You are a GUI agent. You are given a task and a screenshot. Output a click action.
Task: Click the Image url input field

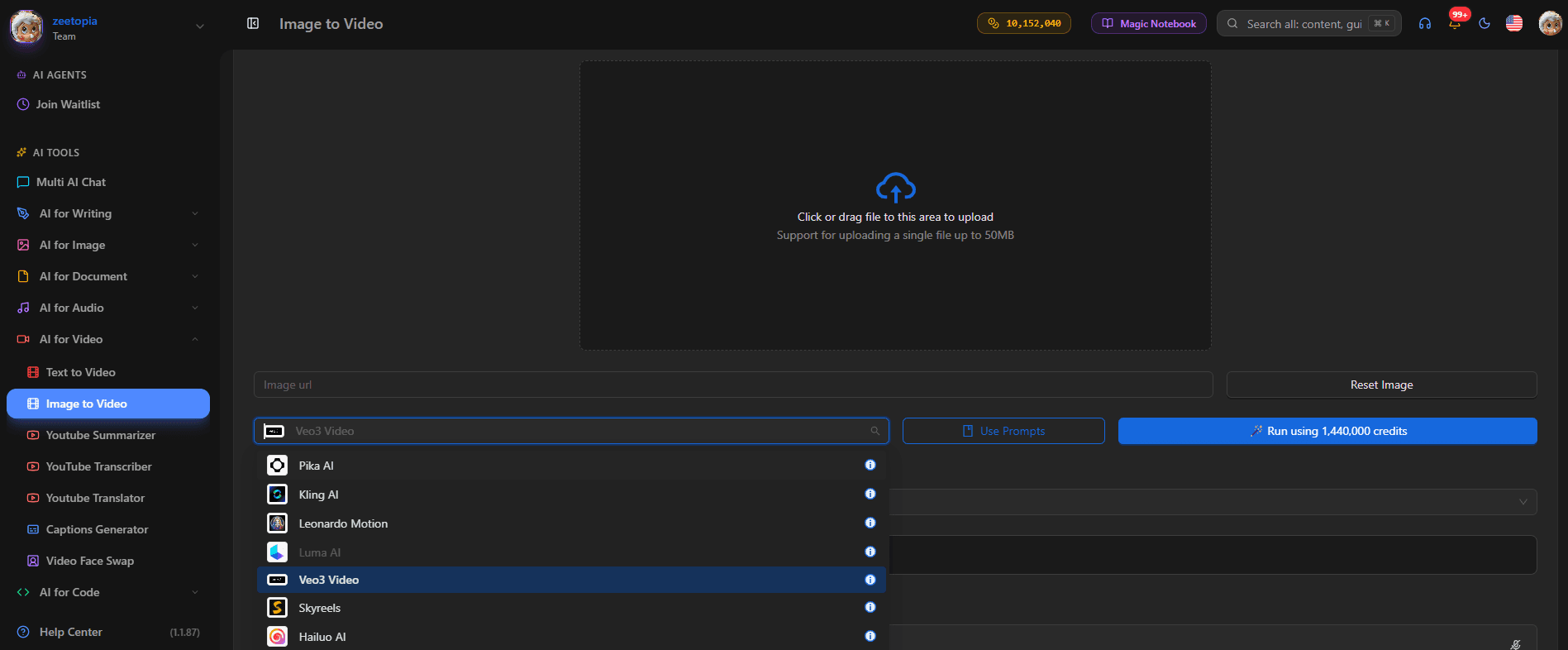click(733, 385)
